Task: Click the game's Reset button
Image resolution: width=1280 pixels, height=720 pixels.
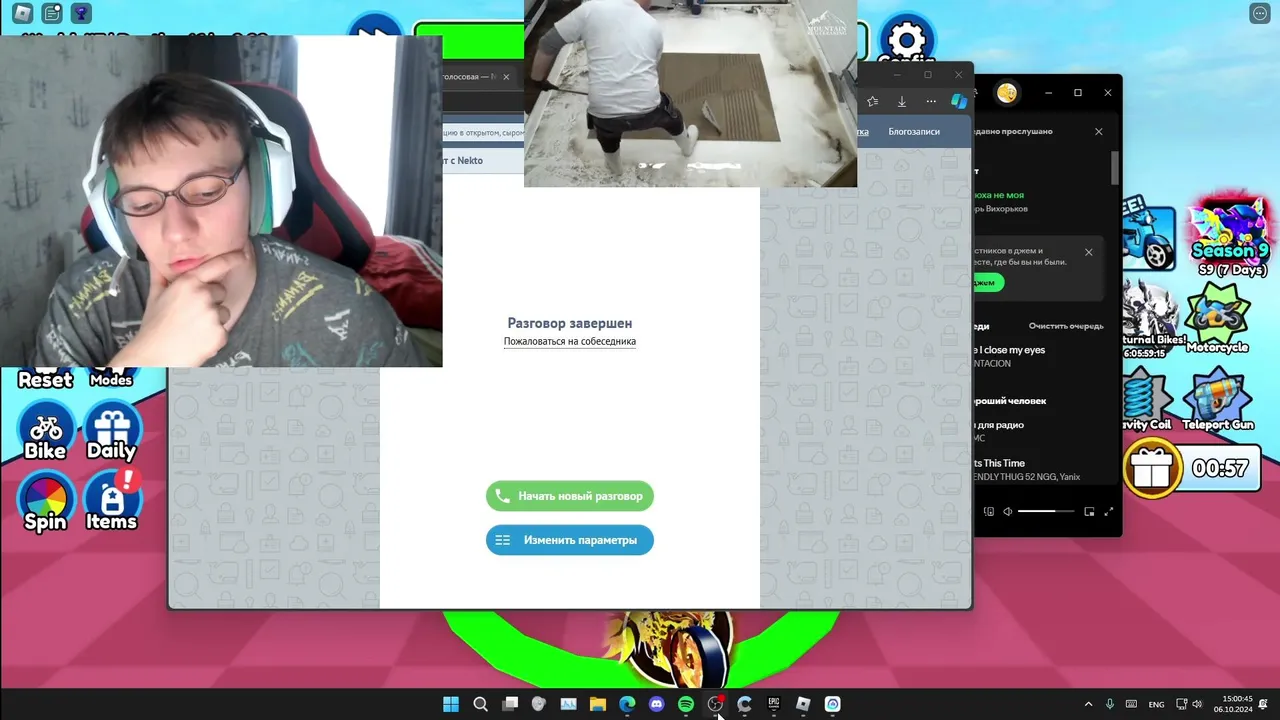Action: tap(45, 379)
